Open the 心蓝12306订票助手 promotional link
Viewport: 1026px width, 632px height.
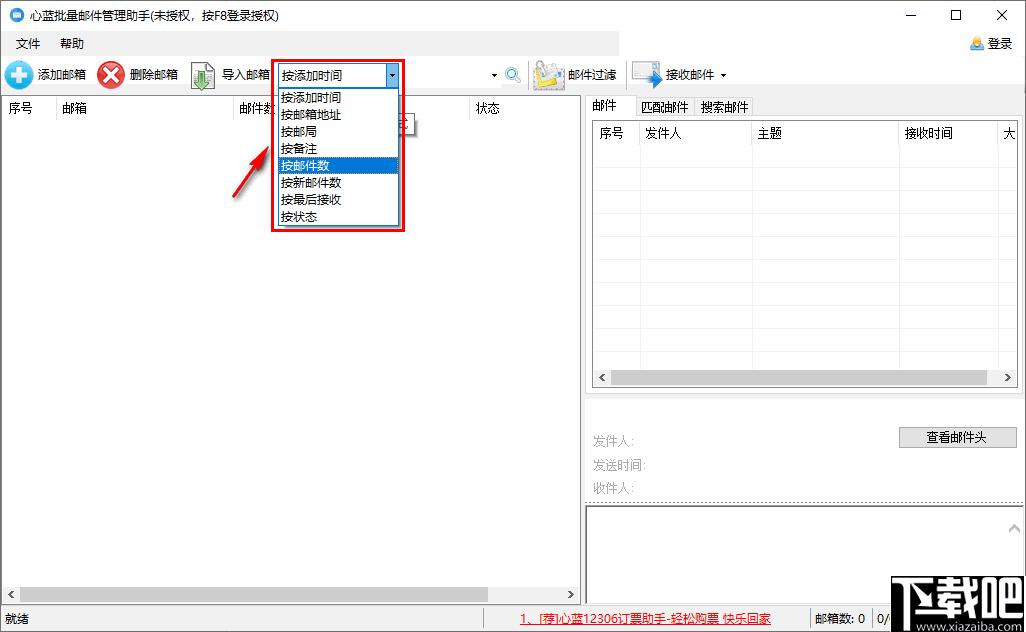pos(645,618)
